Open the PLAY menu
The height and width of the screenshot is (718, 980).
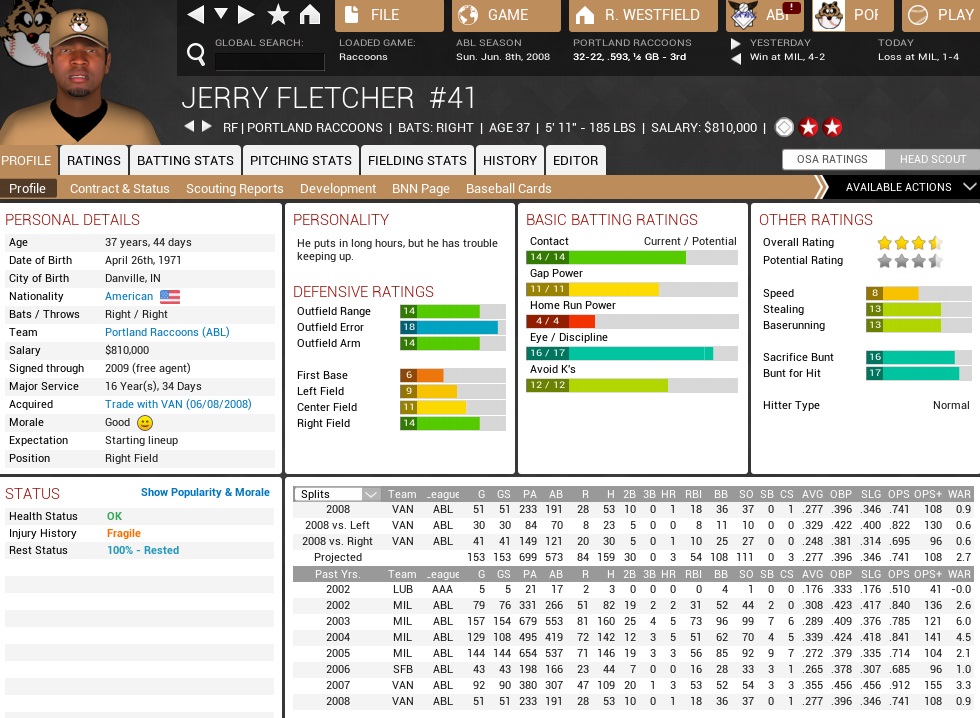click(x=941, y=15)
